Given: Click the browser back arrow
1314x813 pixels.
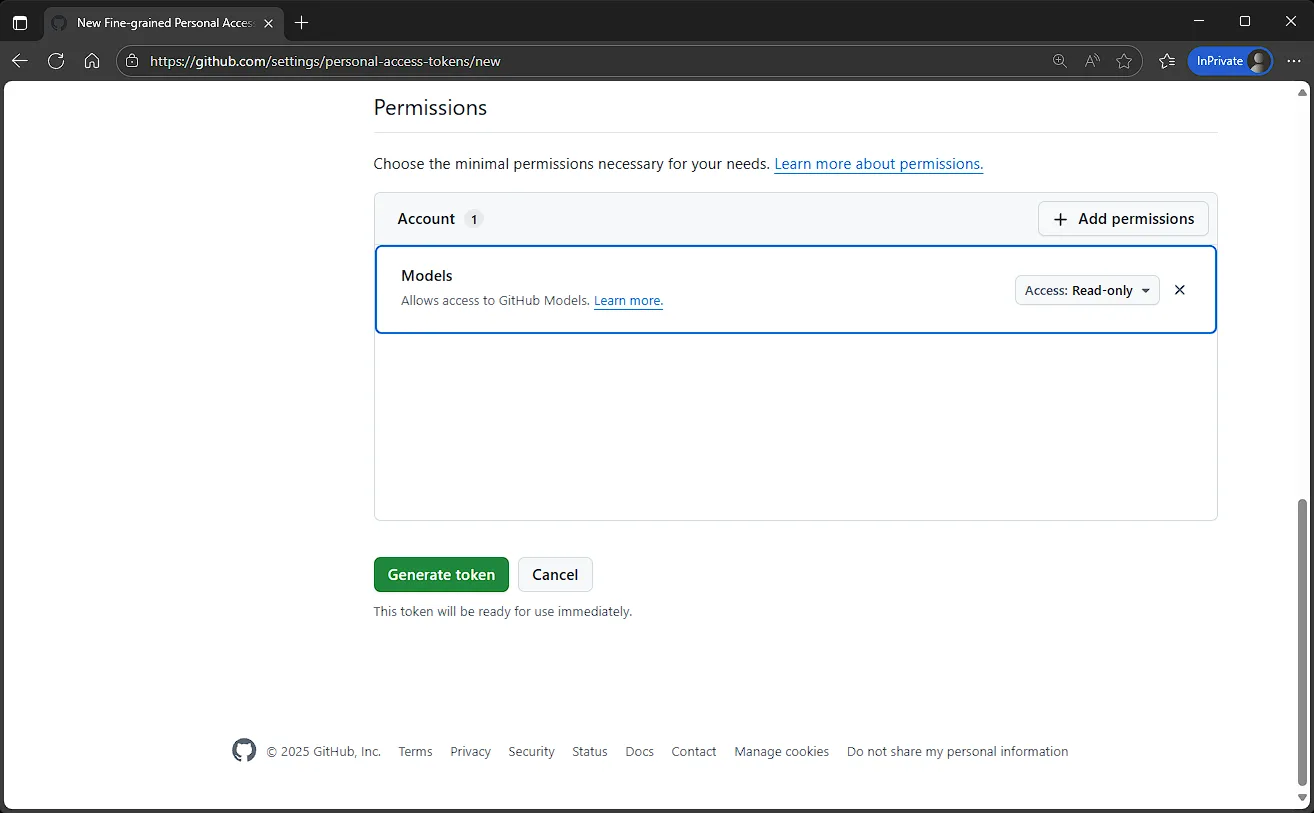Looking at the screenshot, I should tap(20, 61).
